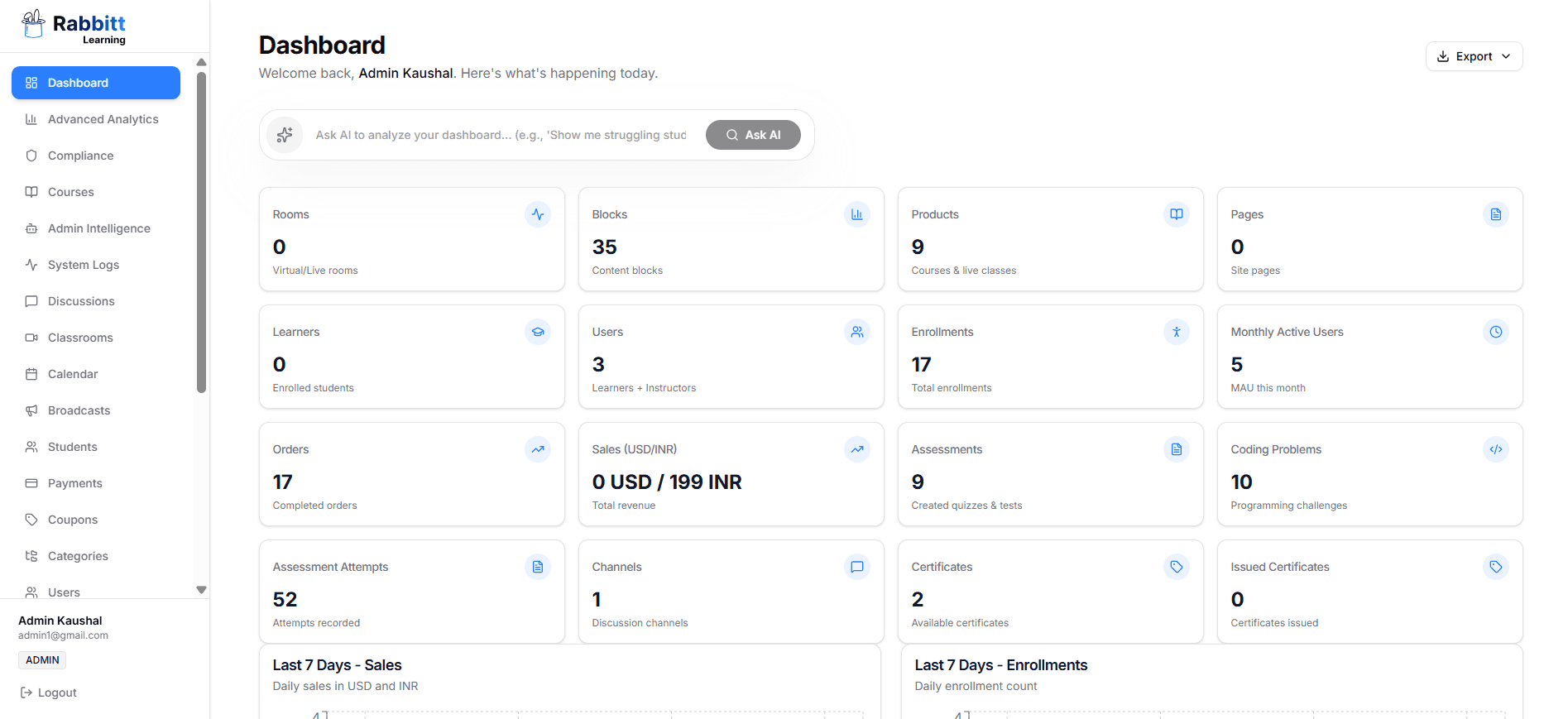Image resolution: width=1568 pixels, height=719 pixels.
Task: Click the Products card book icon
Action: tap(1177, 214)
